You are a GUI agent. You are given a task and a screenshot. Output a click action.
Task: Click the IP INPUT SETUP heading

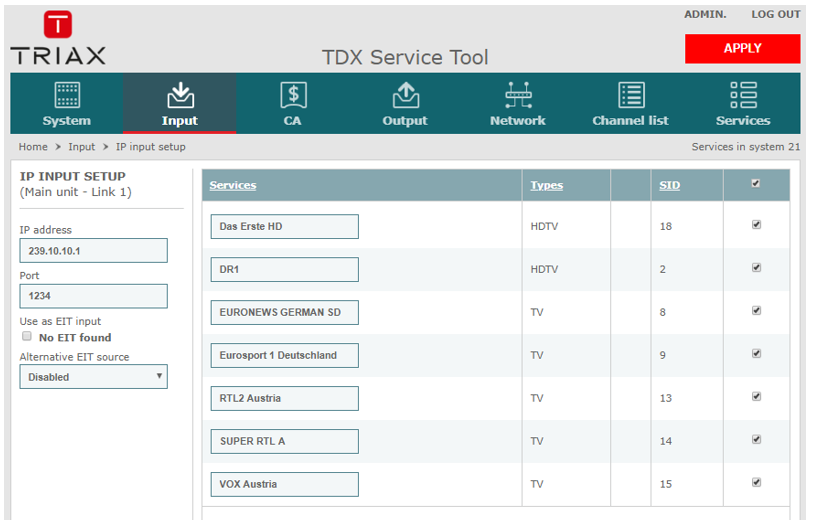(73, 176)
